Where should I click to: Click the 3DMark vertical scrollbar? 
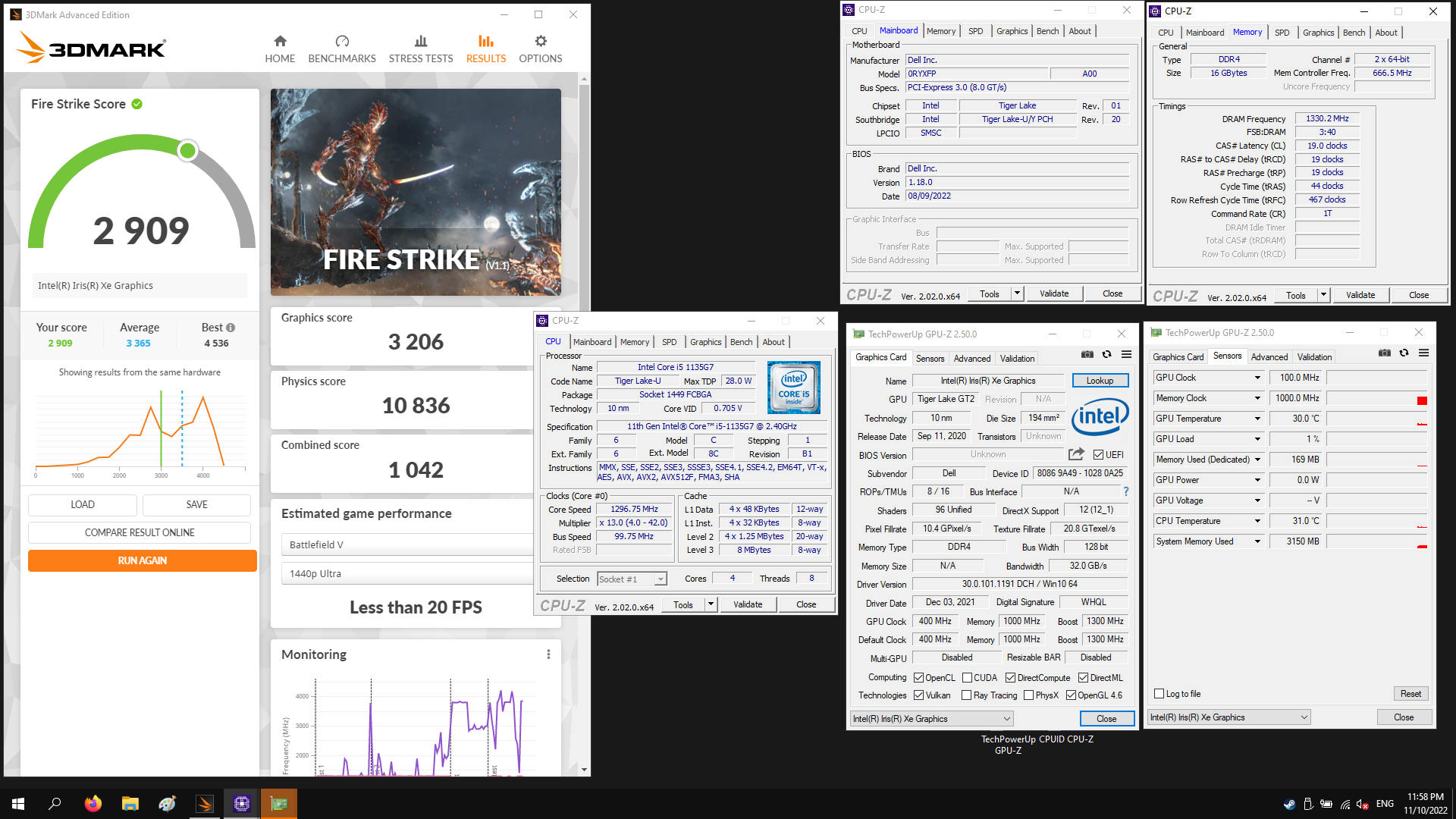584,425
